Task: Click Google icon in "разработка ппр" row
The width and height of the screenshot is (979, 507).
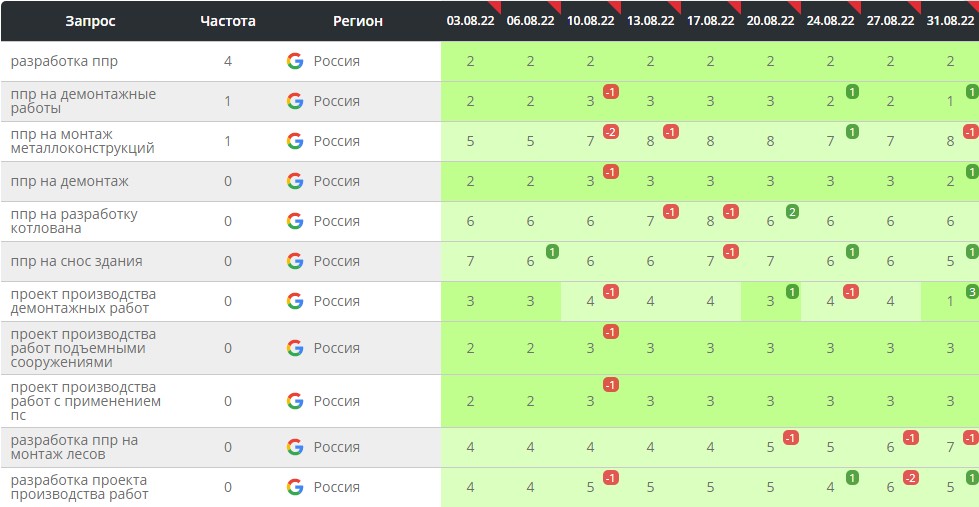Action: [x=294, y=61]
